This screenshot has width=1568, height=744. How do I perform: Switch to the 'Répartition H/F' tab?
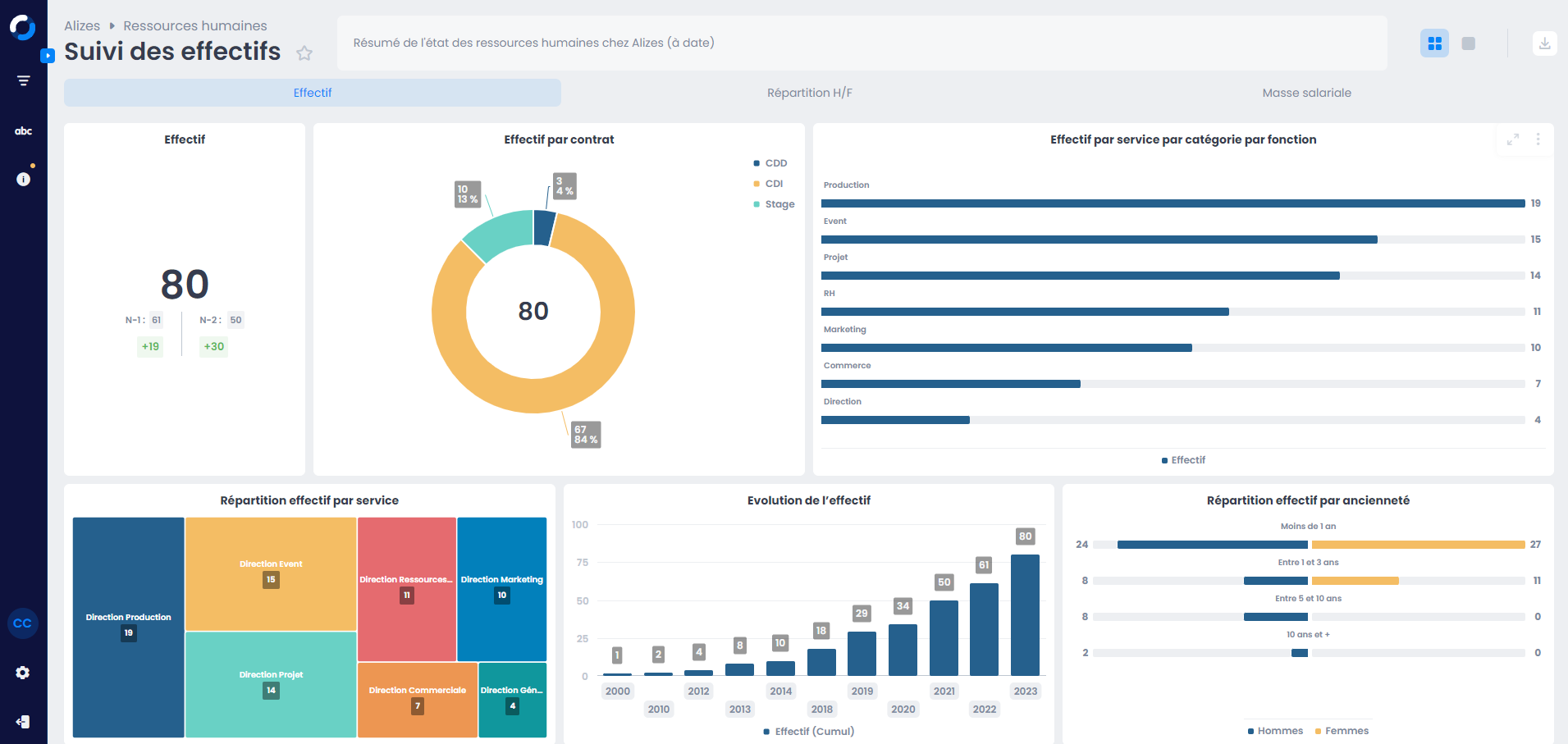[x=809, y=93]
